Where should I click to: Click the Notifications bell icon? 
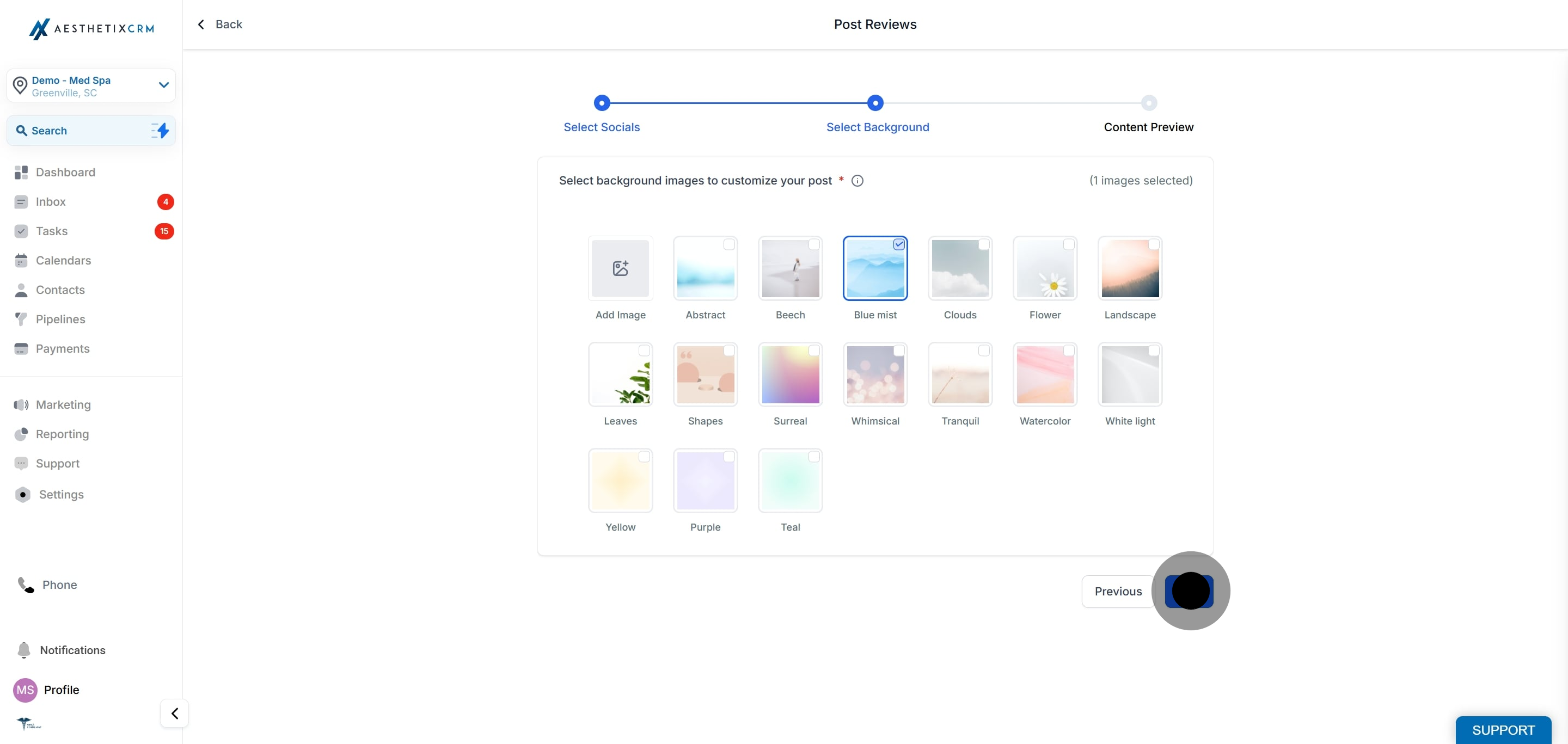pyautogui.click(x=24, y=650)
